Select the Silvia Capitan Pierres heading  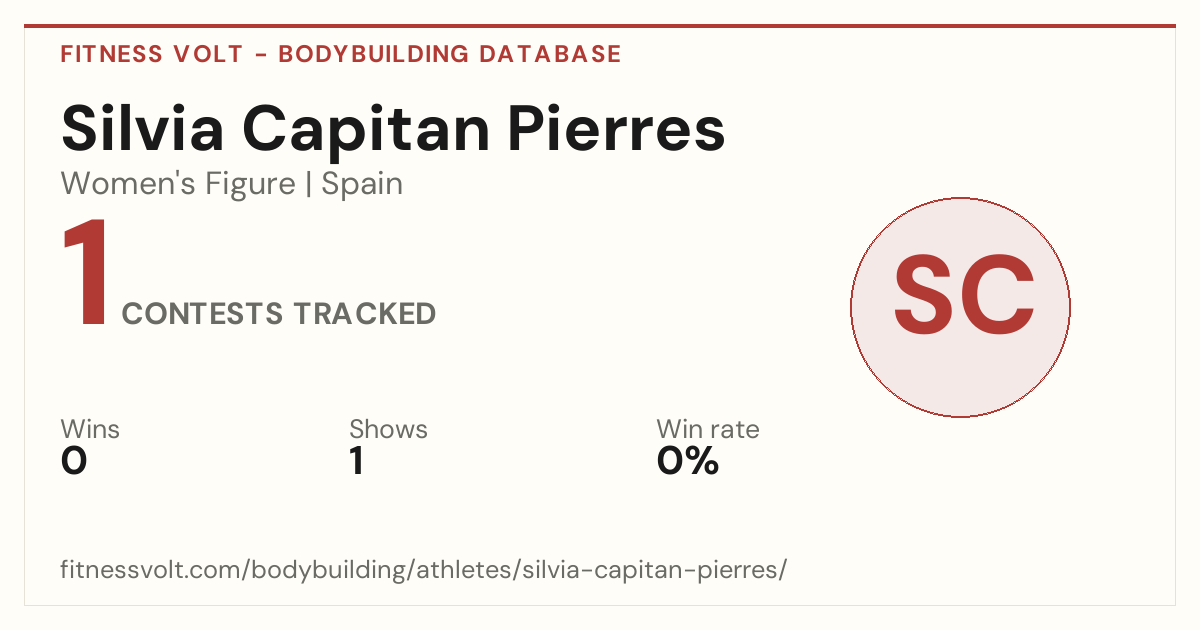point(393,129)
